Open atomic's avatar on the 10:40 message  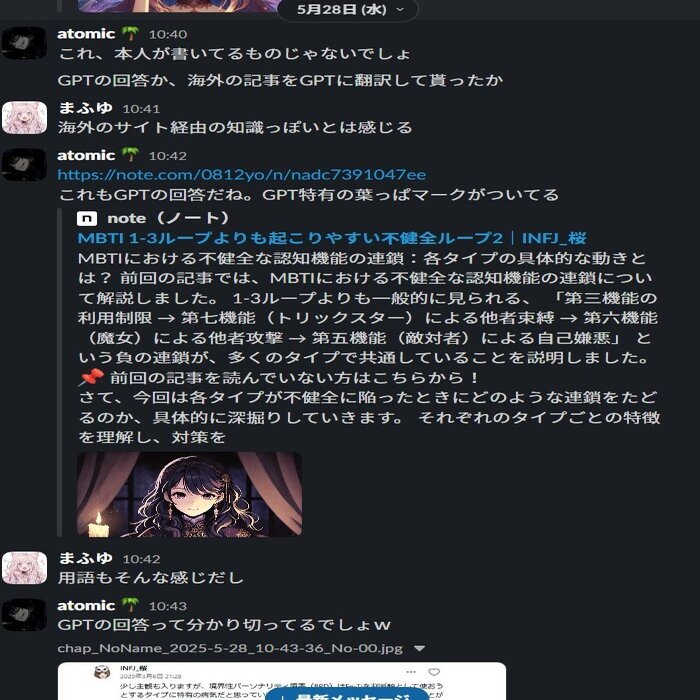tap(24, 43)
